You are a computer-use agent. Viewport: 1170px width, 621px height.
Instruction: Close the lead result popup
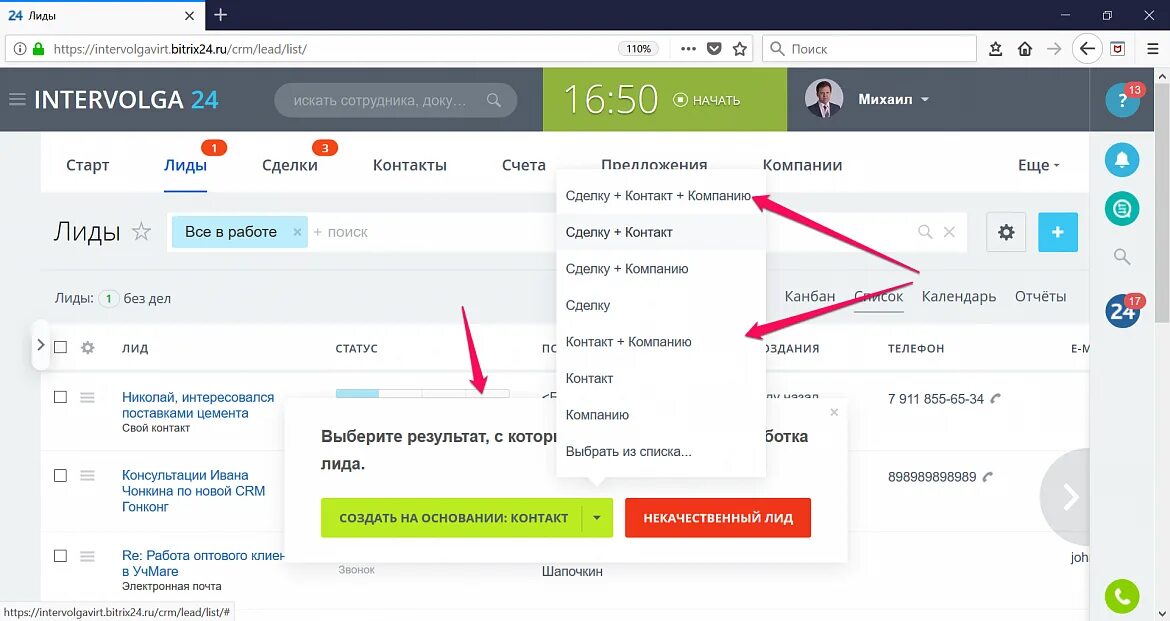pos(834,412)
